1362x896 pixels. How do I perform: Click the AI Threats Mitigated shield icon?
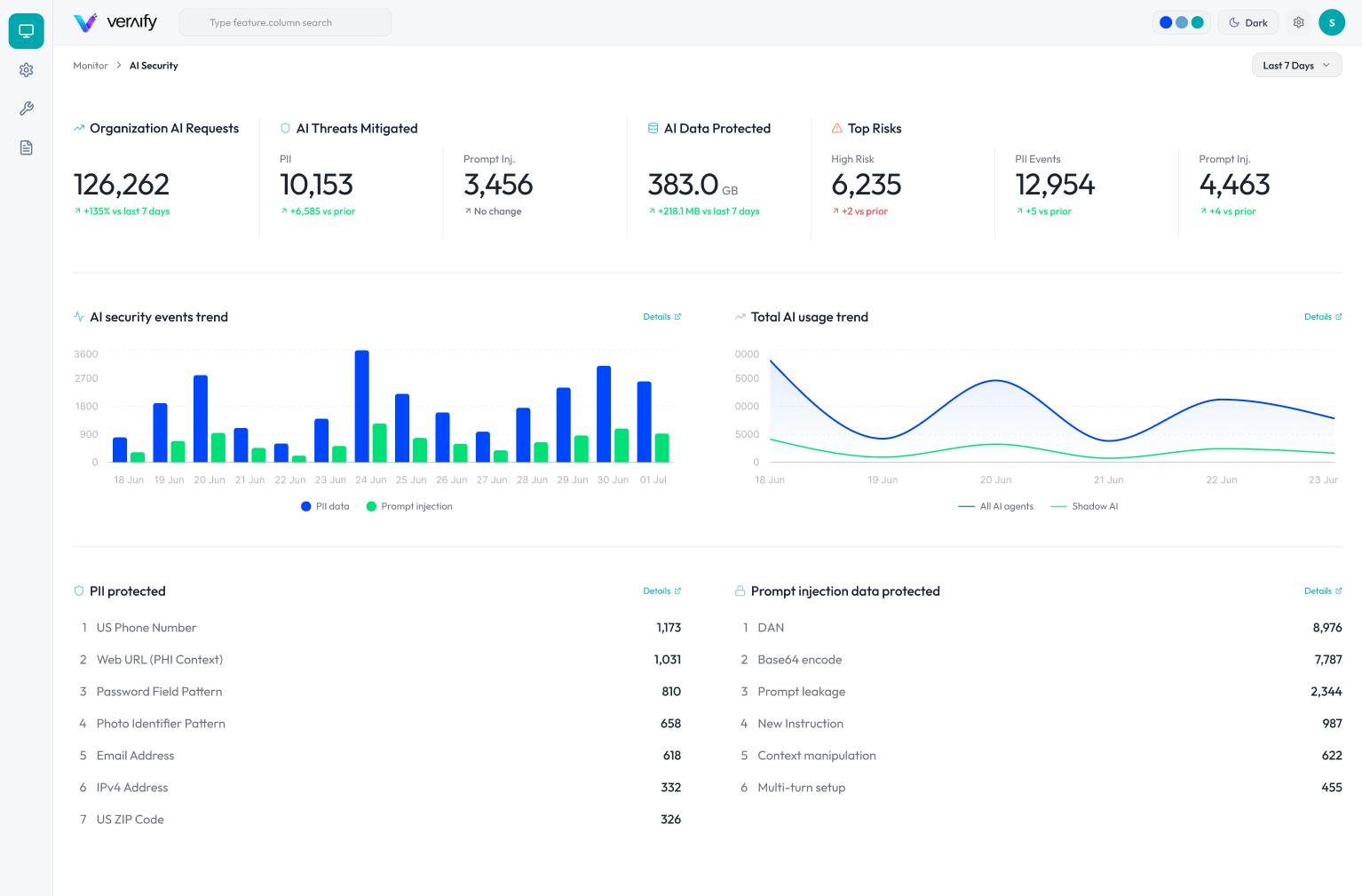pyautogui.click(x=285, y=129)
